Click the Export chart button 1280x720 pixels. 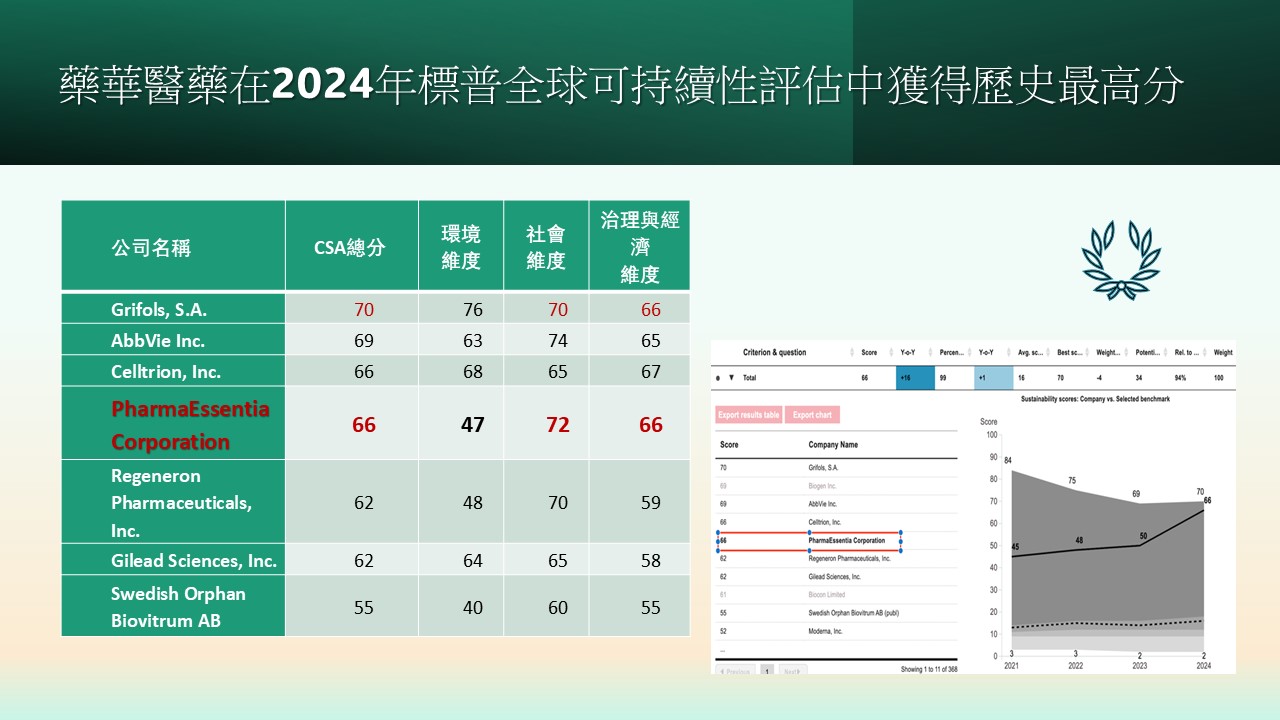click(812, 414)
